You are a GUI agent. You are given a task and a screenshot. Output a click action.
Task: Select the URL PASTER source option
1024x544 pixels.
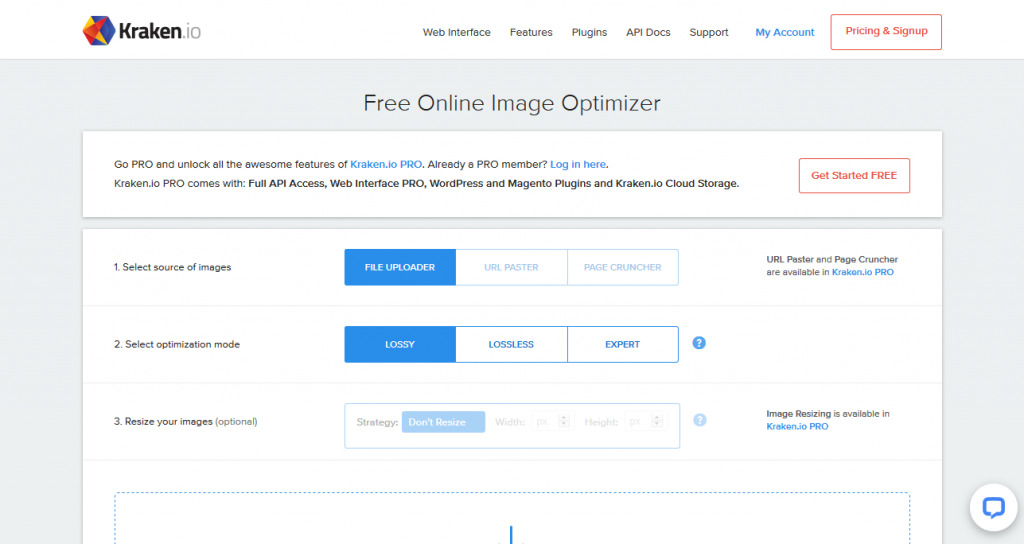click(511, 267)
